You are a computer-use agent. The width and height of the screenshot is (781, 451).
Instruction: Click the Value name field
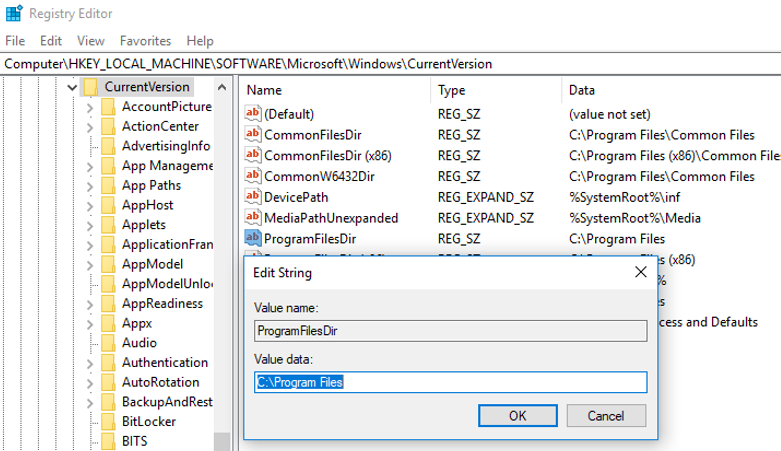pos(450,331)
